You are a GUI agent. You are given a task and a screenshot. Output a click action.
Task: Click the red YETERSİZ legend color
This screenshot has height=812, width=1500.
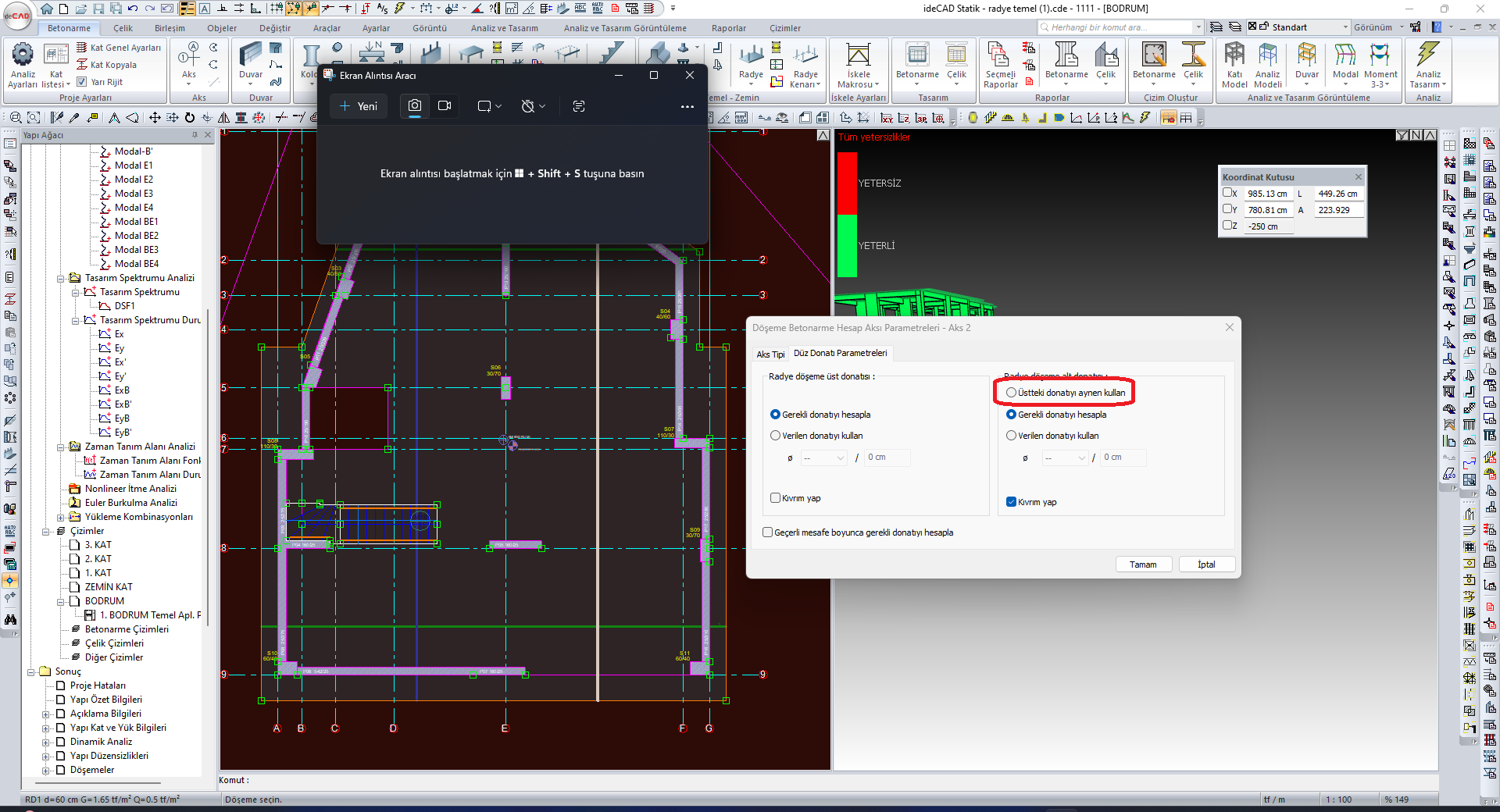847,183
